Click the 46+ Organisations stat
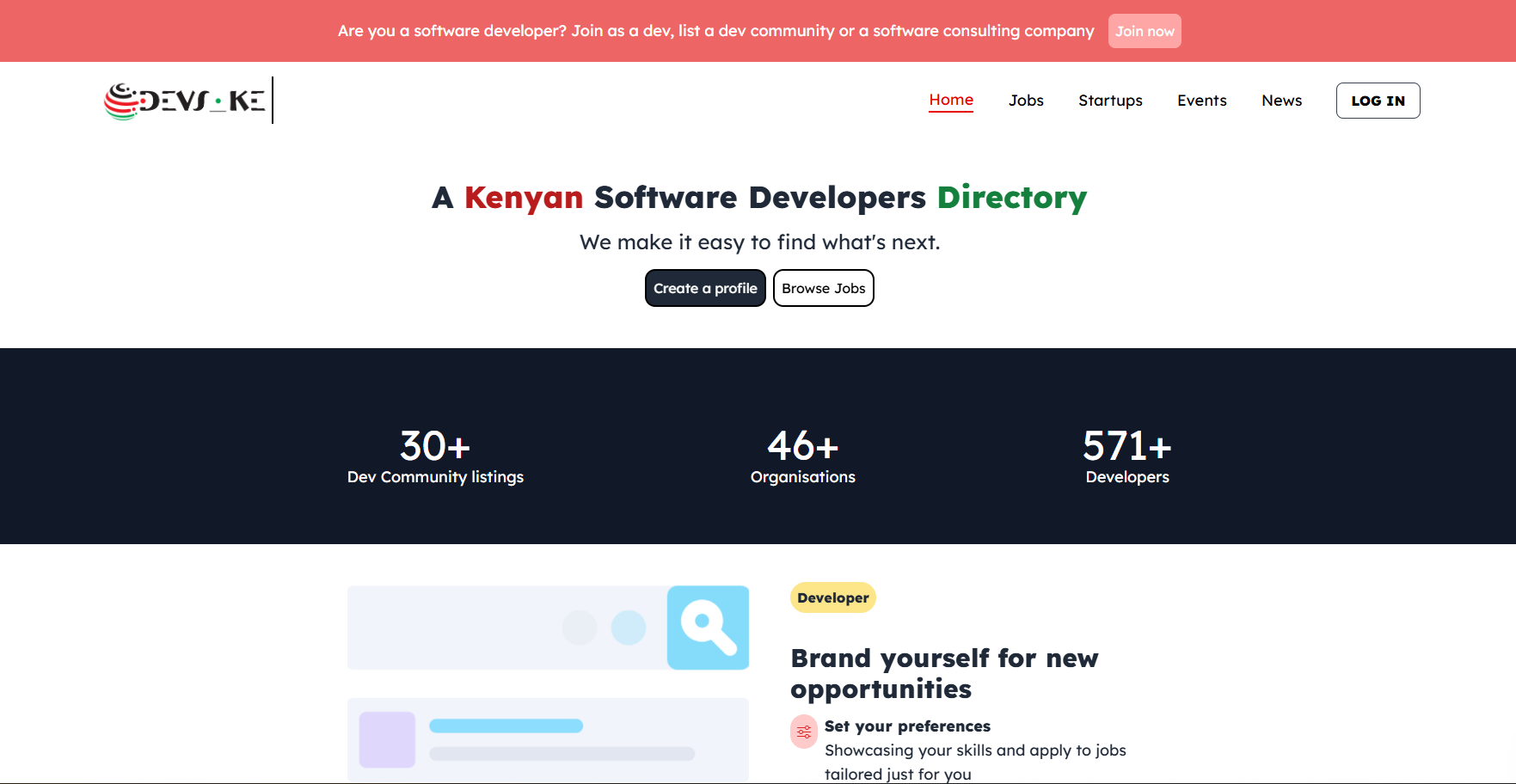 (803, 456)
